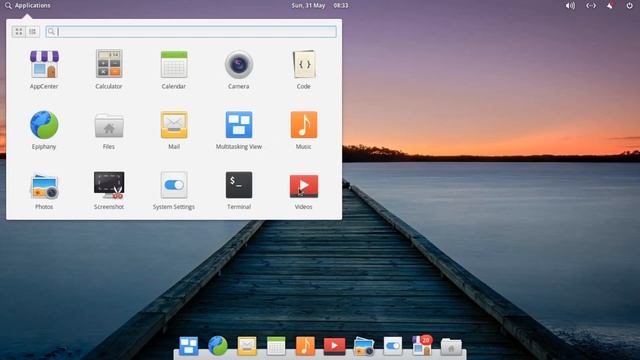Image resolution: width=640 pixels, height=360 pixels.
Task: Open Videos from the dock
Action: pyautogui.click(x=334, y=346)
